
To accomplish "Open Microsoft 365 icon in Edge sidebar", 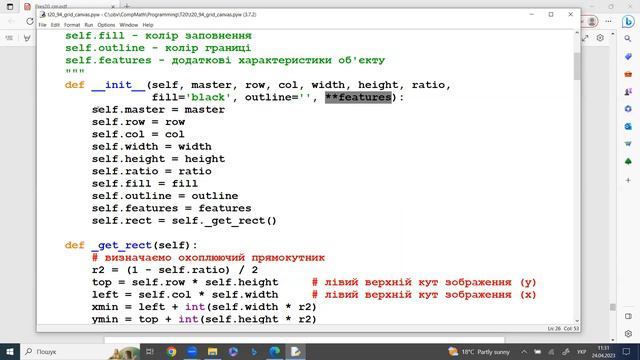I will (x=628, y=109).
